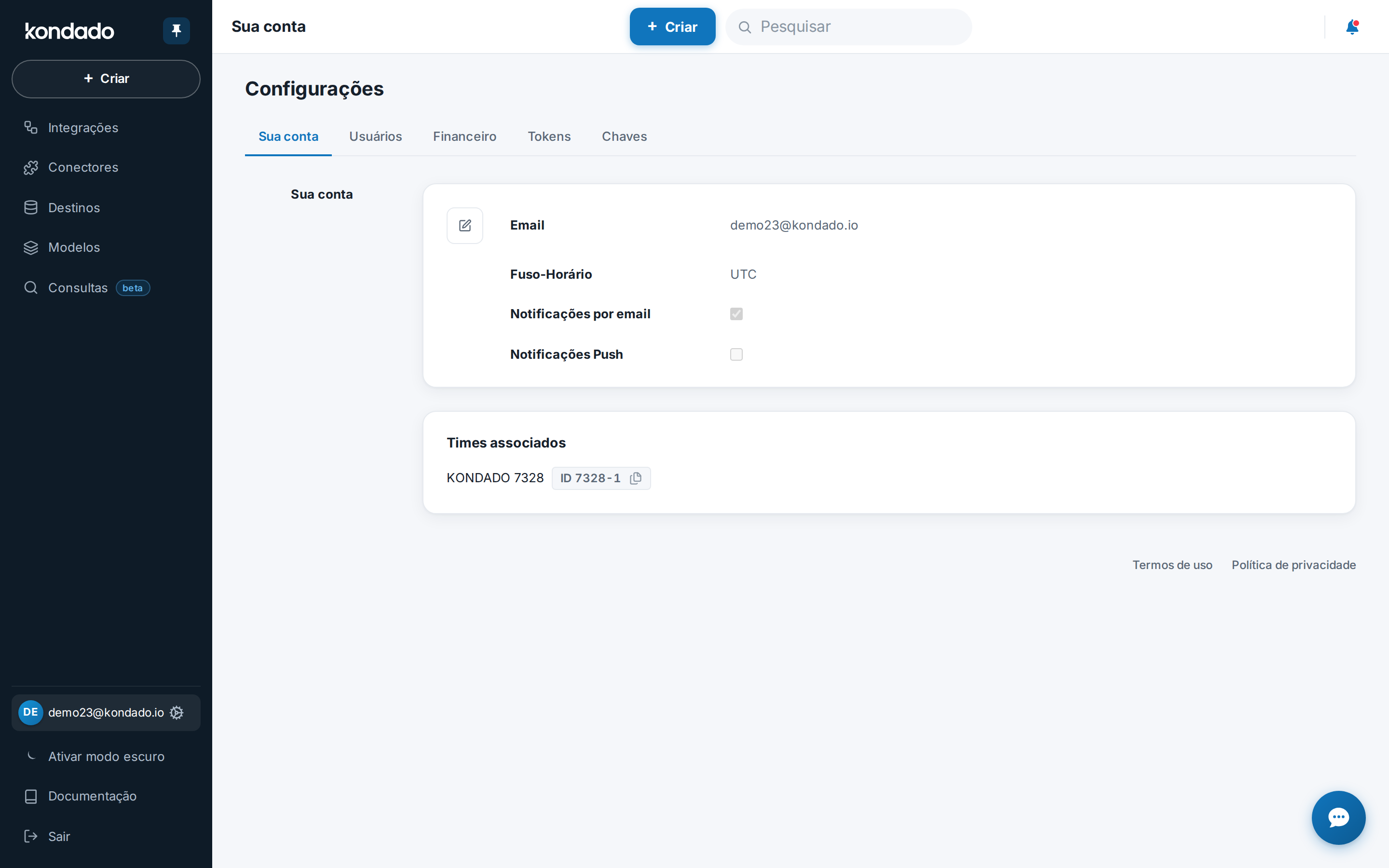Open Modelos in sidebar
The image size is (1389, 868).
pyautogui.click(x=106, y=247)
